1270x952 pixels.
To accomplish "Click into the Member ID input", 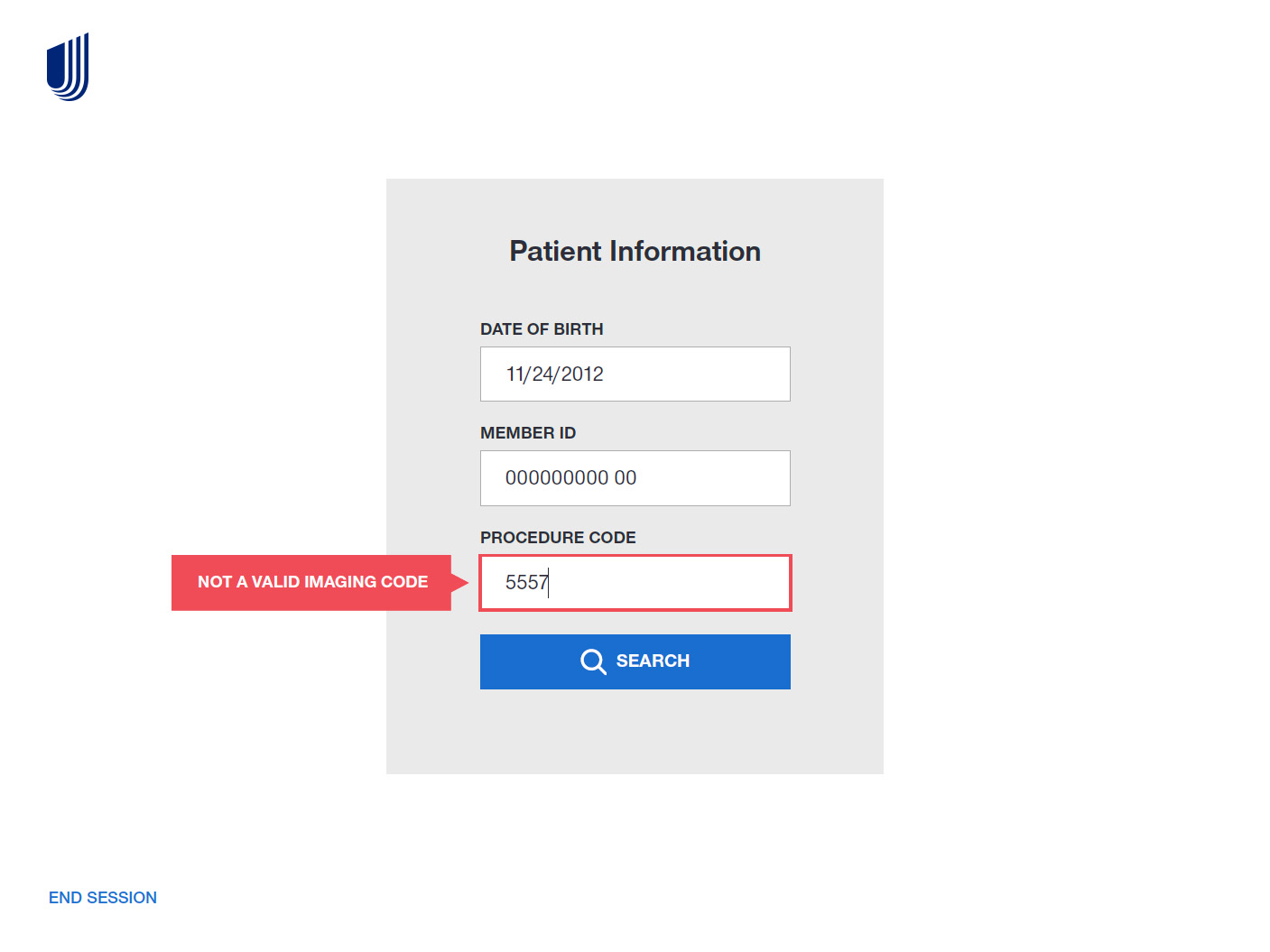I will (635, 478).
